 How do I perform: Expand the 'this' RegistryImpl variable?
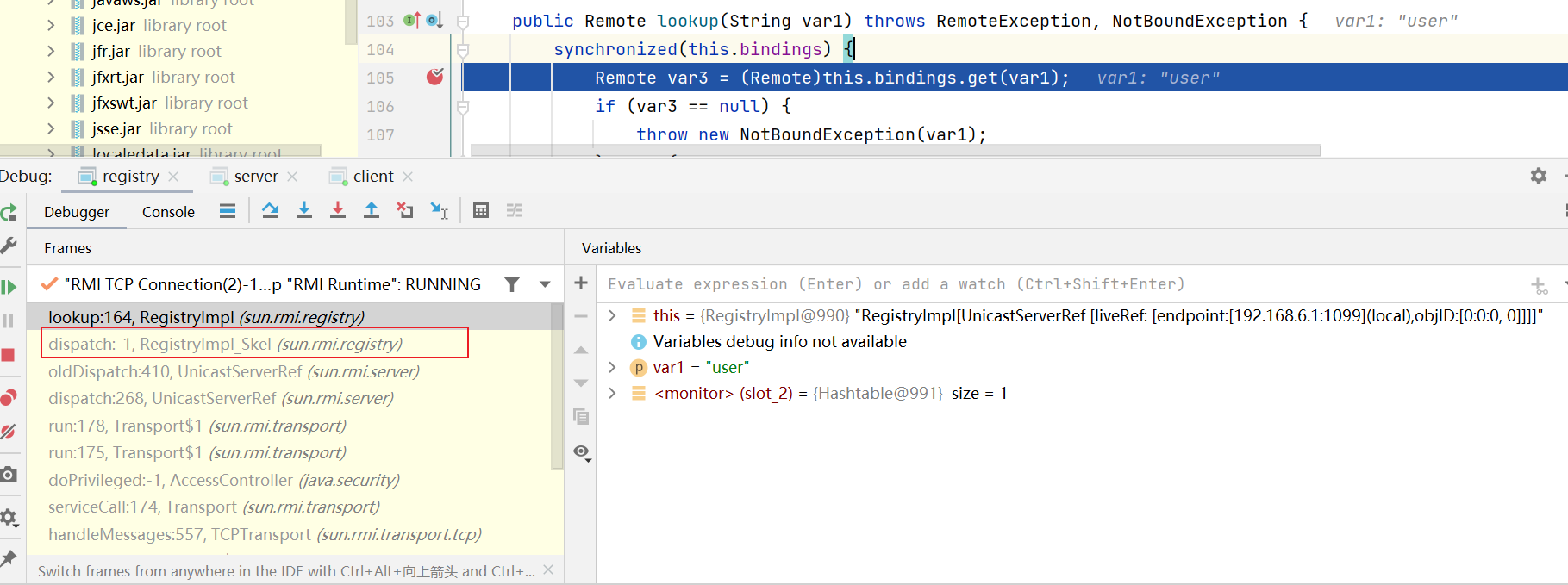click(612, 315)
